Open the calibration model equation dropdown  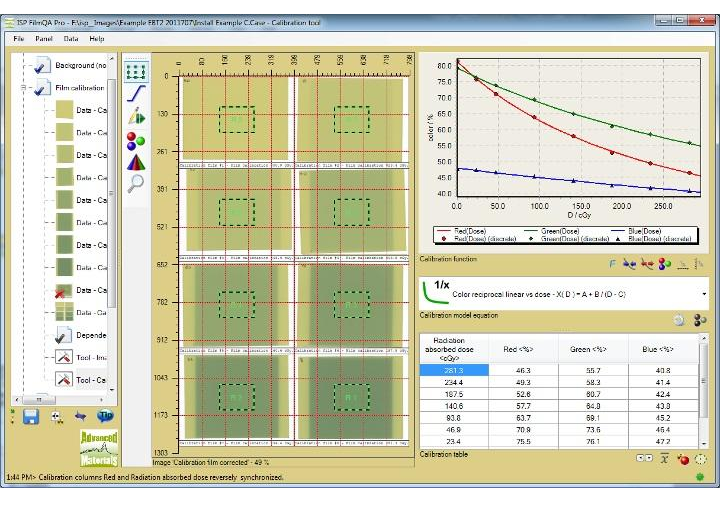point(704,294)
